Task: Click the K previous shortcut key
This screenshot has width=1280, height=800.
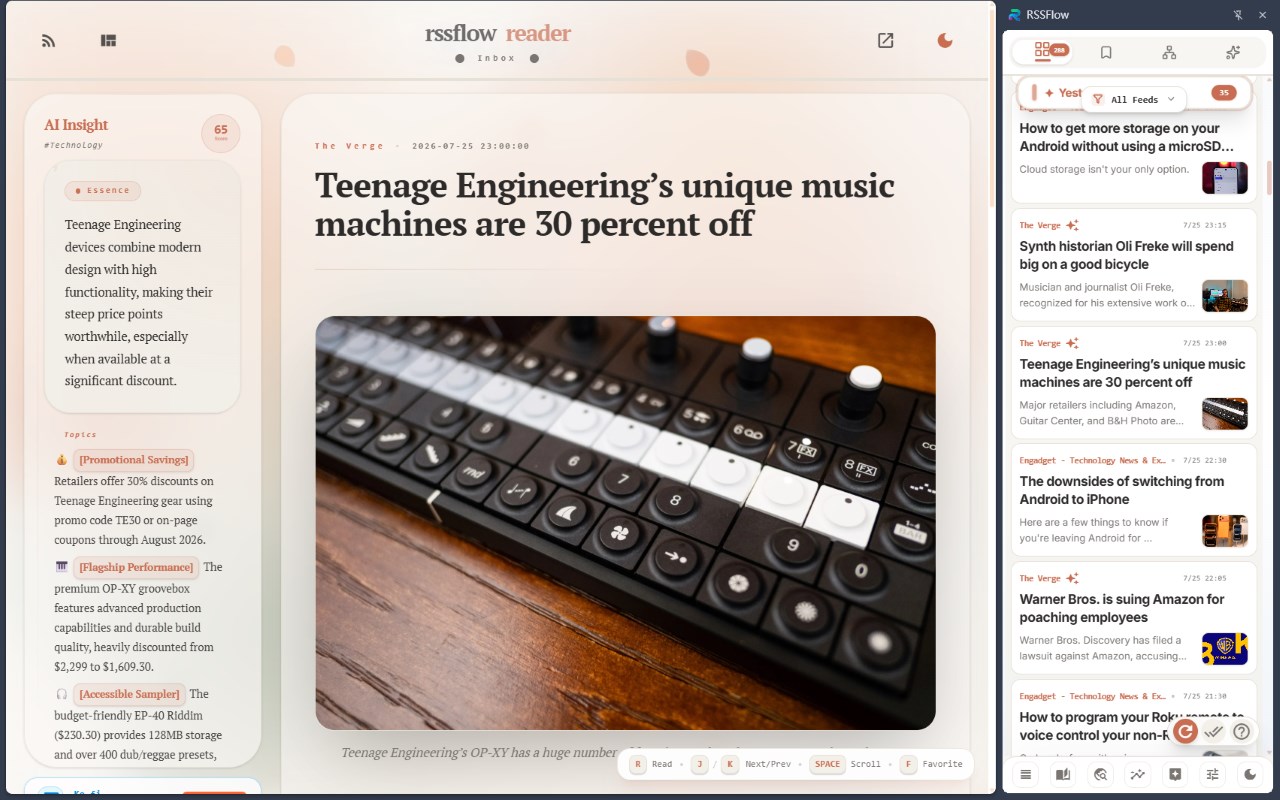Action: [x=731, y=764]
